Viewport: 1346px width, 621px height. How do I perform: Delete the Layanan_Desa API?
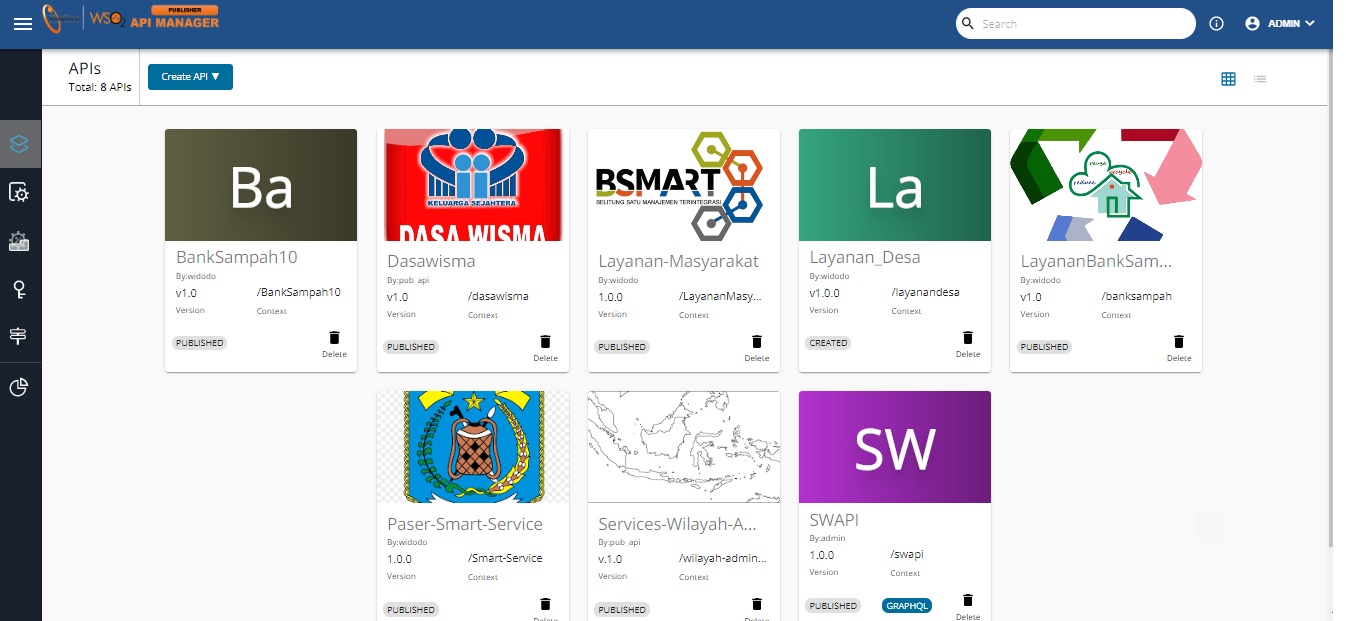[967, 339]
